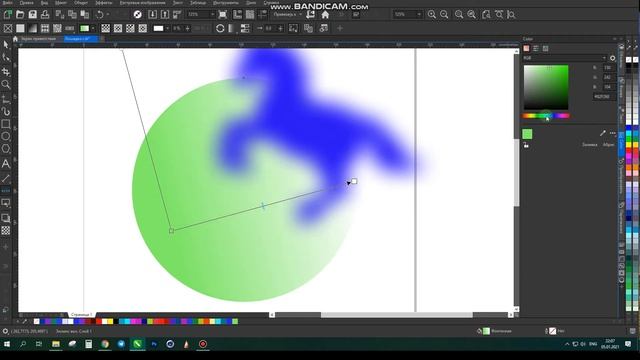Pick a shade in the green color field
This screenshot has height=360, width=640.
546,87
